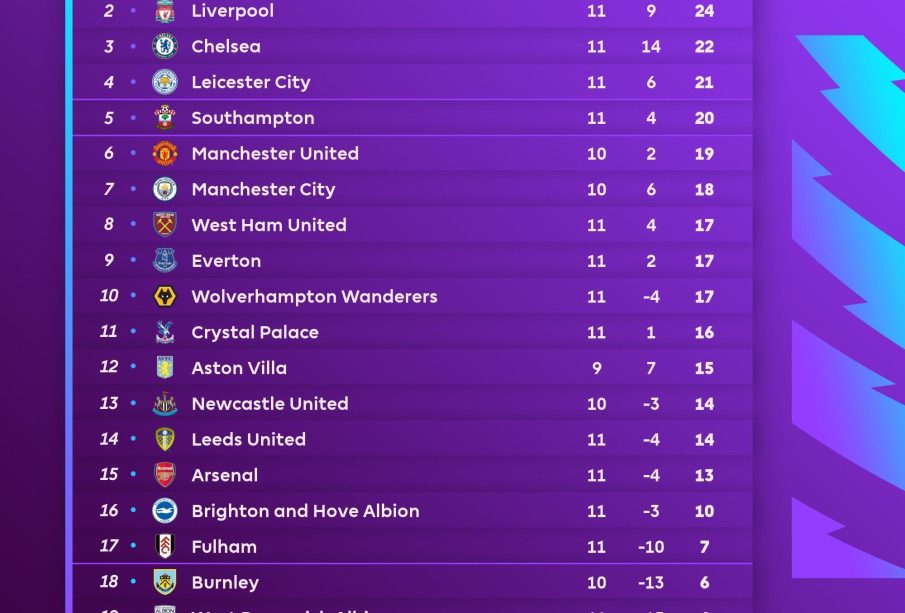
Task: Click the Southampton club crest
Action: pos(165,118)
